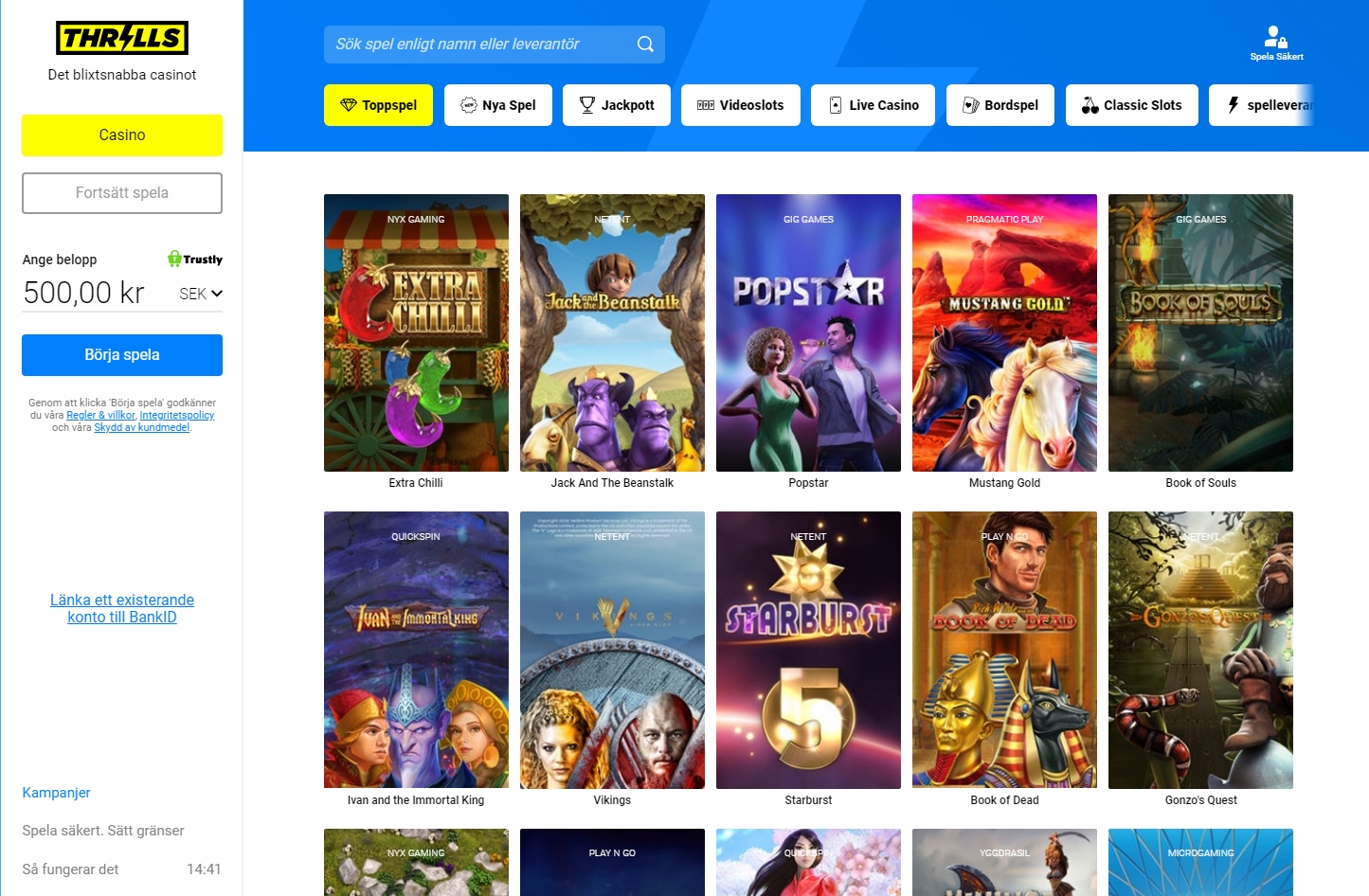Expand the SEK currency dropdown

coord(201,294)
